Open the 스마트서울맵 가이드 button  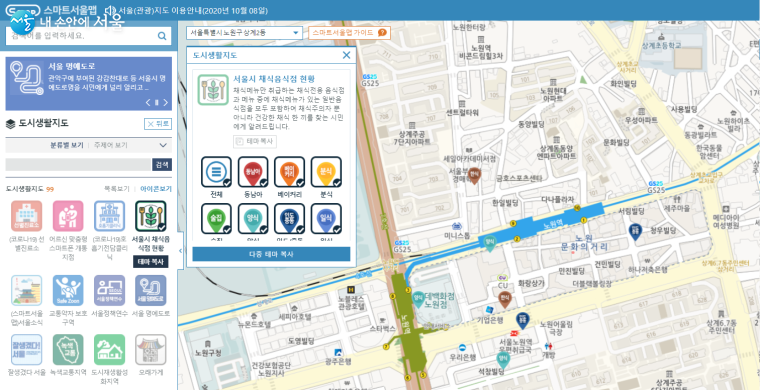(x=349, y=33)
